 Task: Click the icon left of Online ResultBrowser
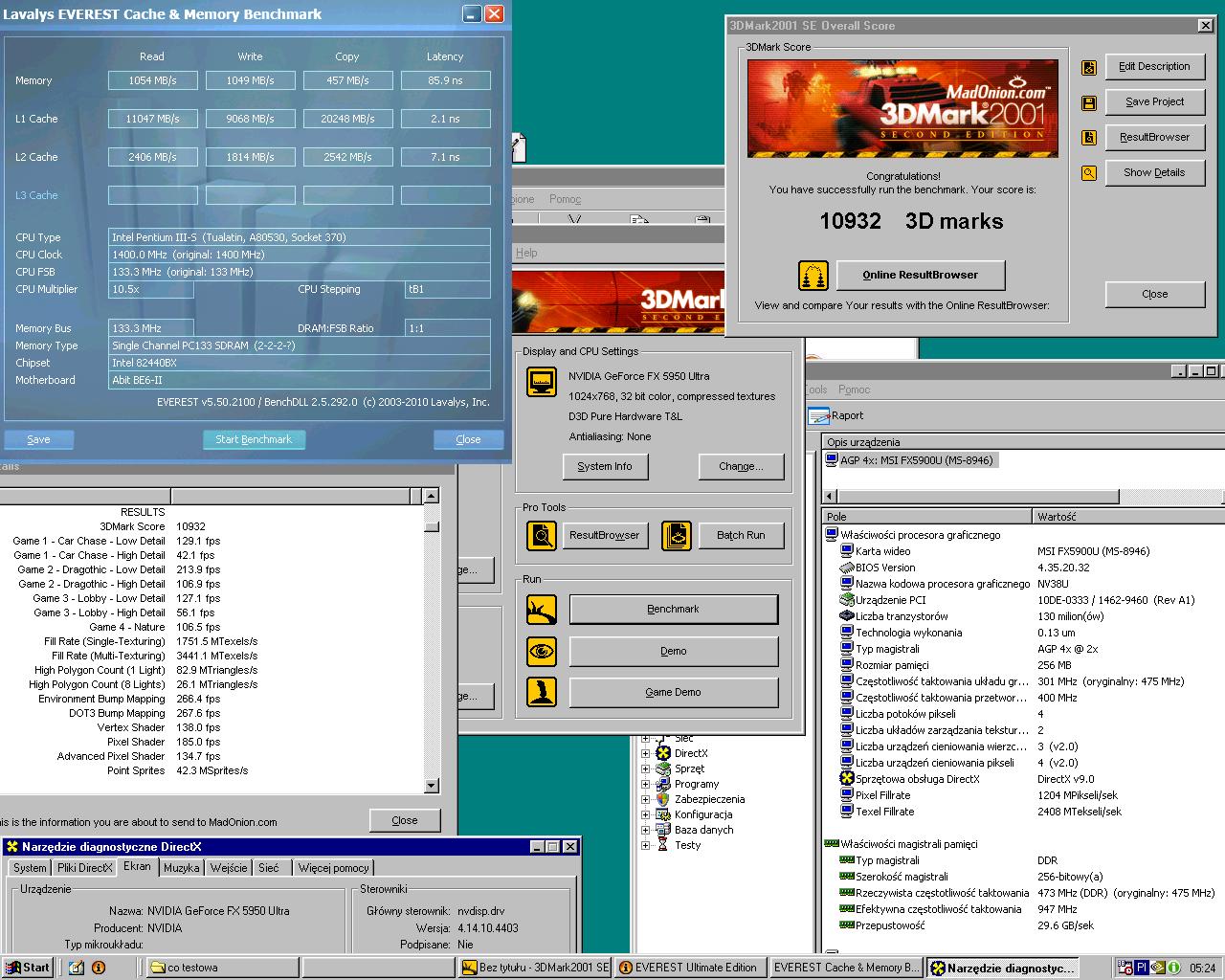point(813,275)
